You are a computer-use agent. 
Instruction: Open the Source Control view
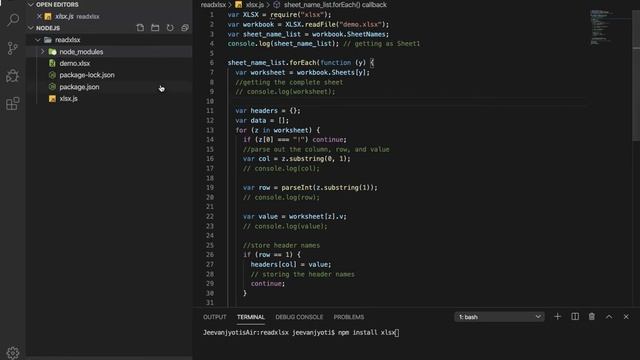tap(13, 48)
